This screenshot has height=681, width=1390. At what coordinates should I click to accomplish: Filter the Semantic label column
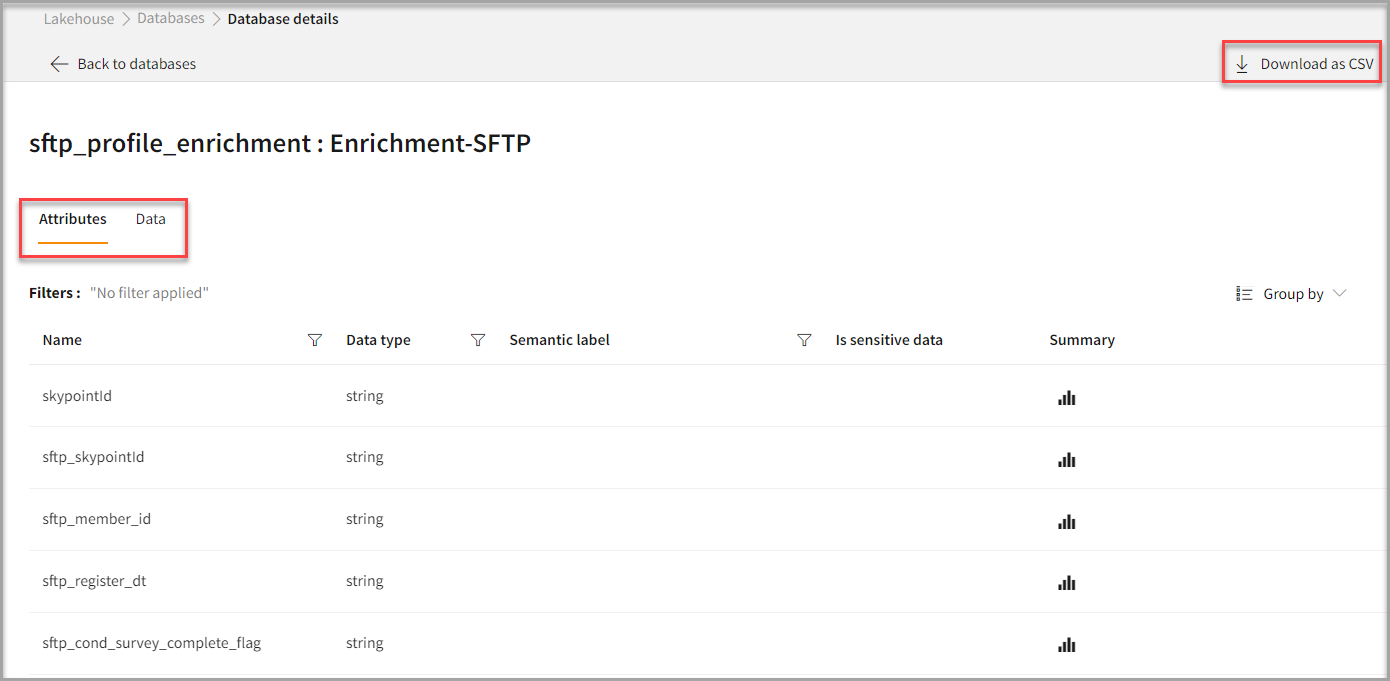(x=804, y=341)
